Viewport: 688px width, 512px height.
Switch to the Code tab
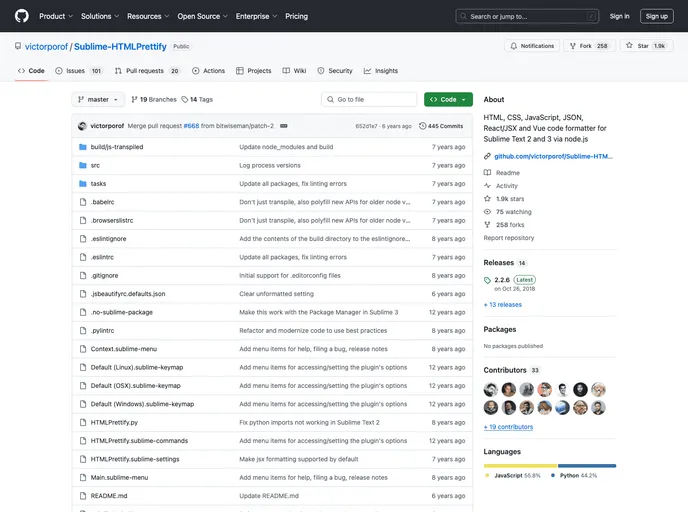coord(31,71)
